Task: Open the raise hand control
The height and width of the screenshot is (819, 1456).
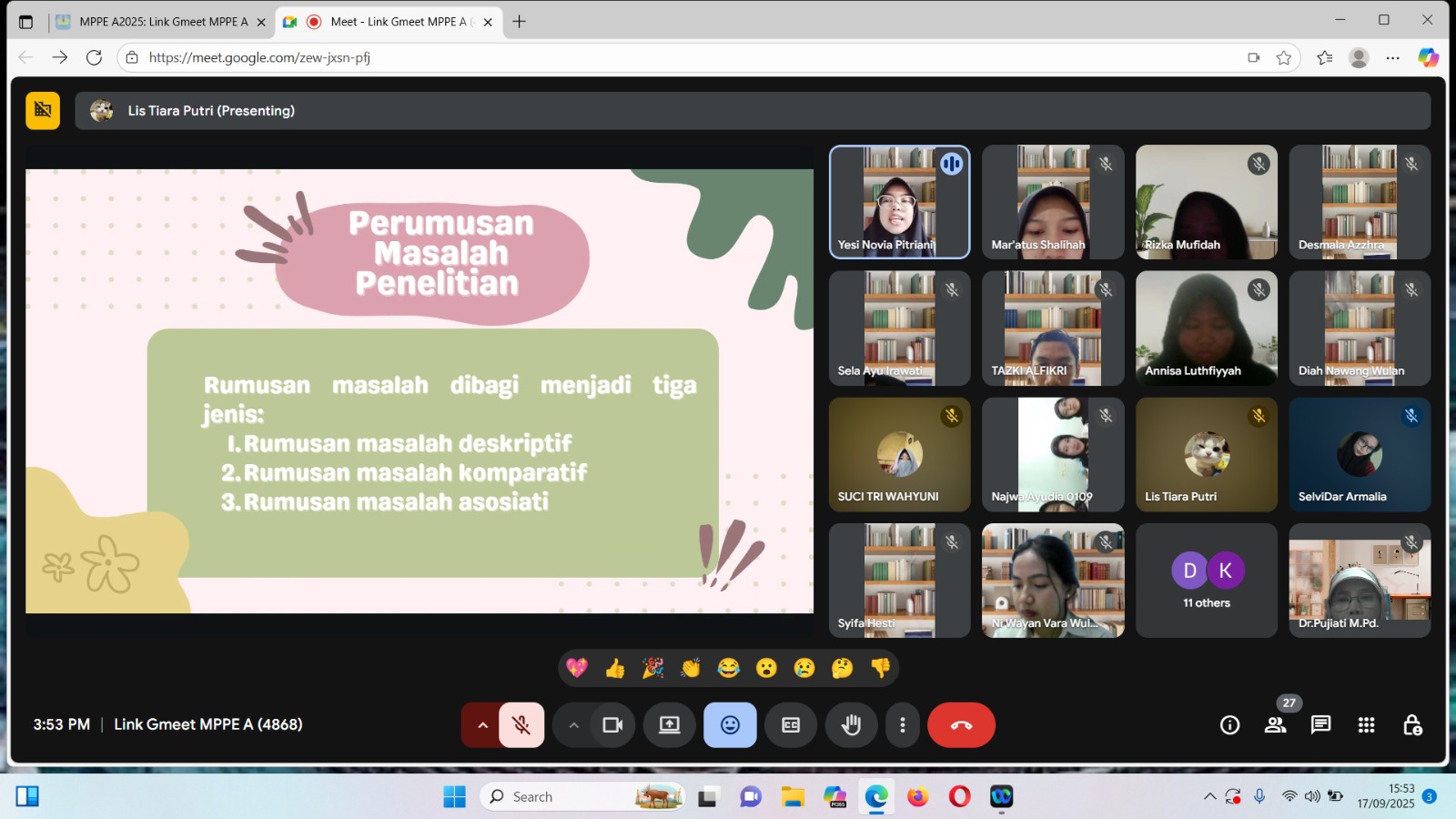Action: [851, 725]
